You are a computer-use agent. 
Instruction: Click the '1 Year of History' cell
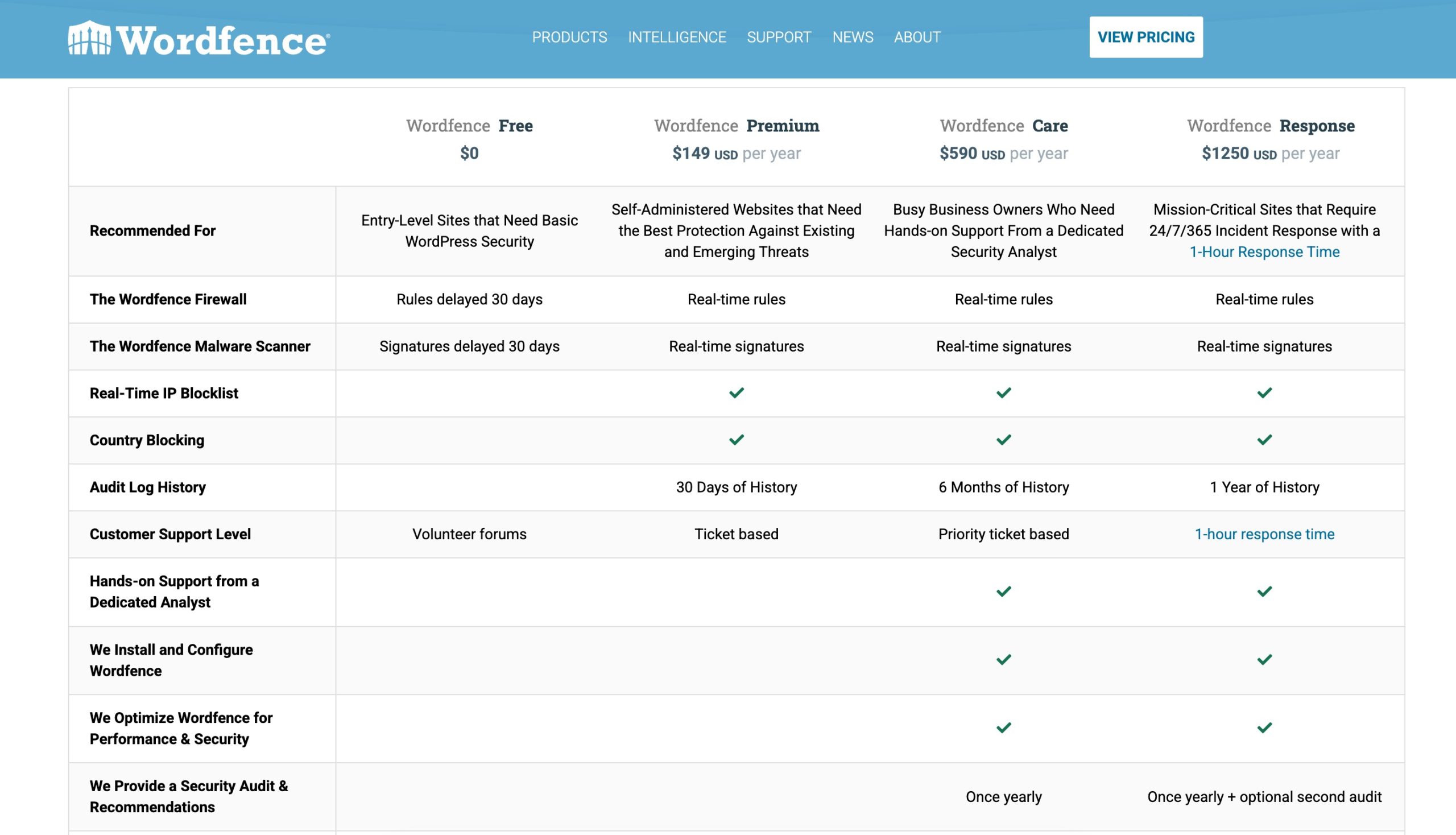pos(1264,487)
